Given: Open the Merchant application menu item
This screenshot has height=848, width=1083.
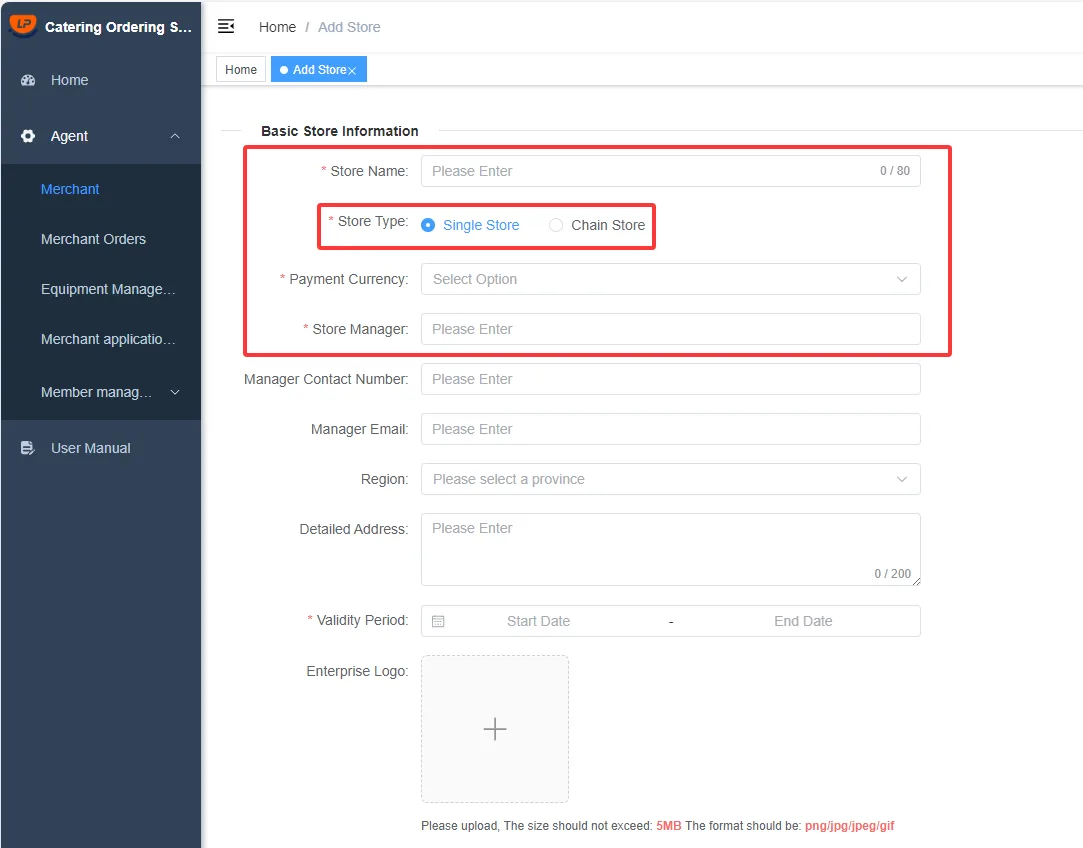Looking at the screenshot, I should pos(101,339).
